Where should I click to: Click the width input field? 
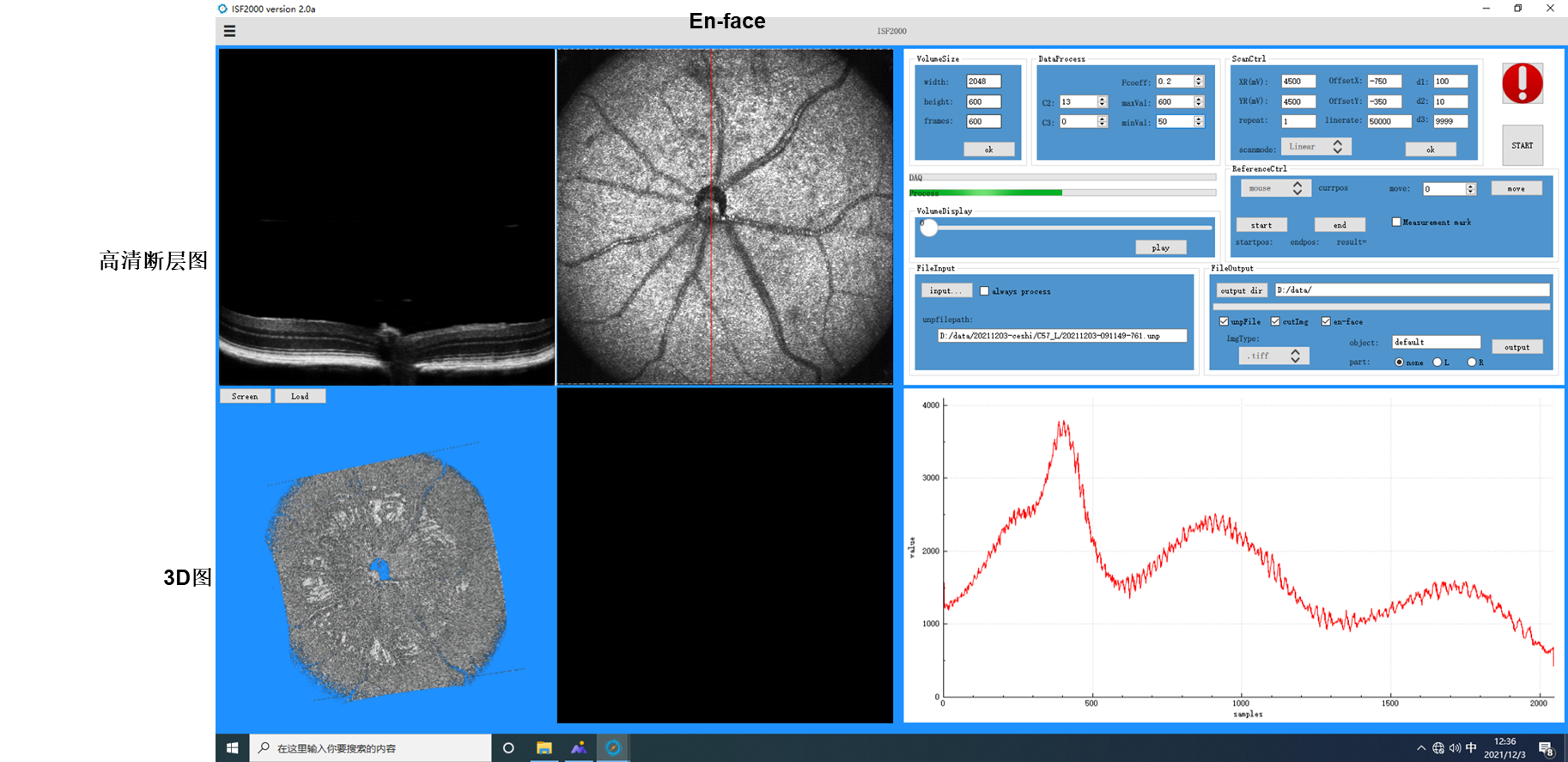984,82
